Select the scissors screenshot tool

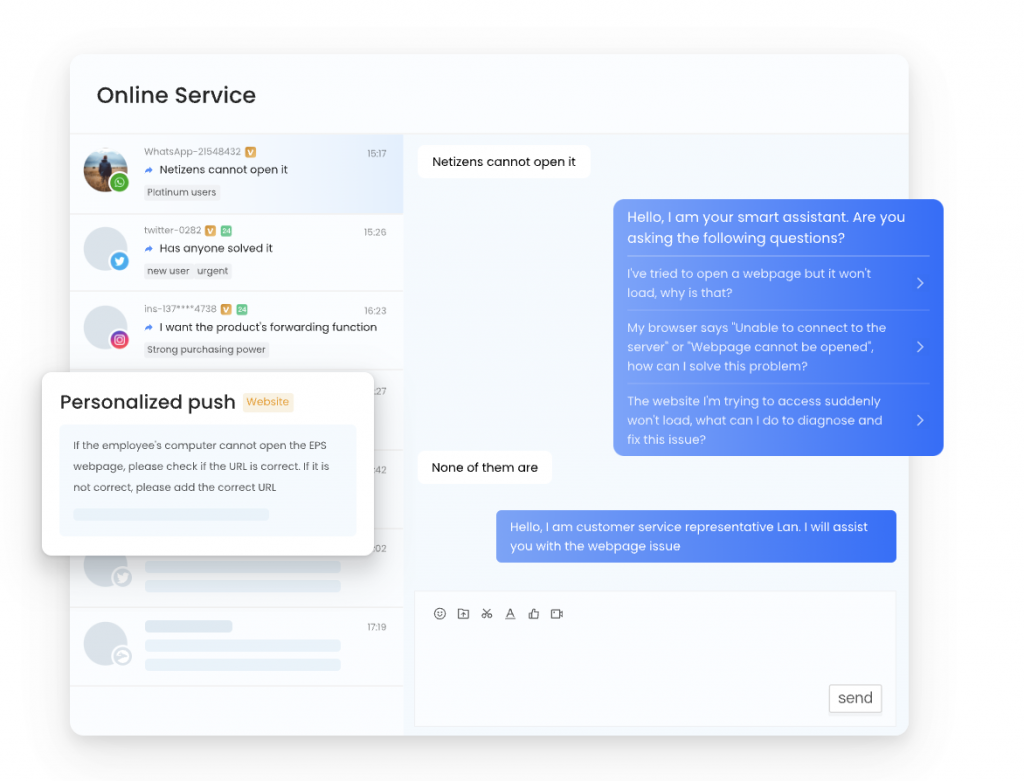point(487,614)
